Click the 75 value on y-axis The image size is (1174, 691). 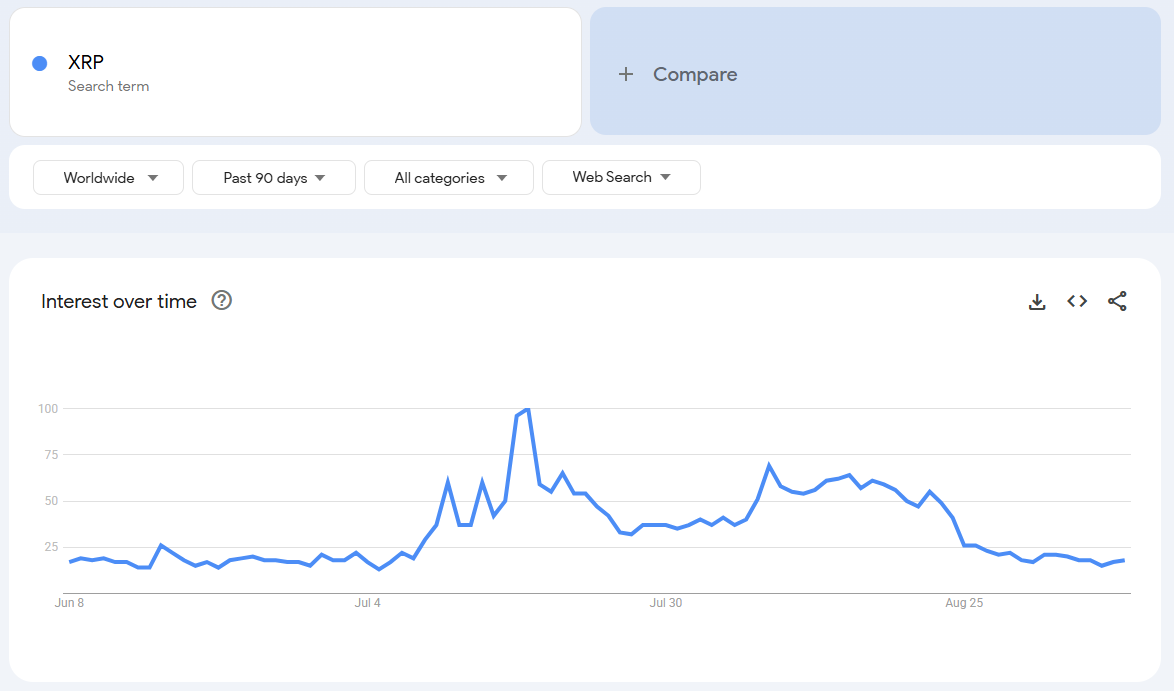[49, 454]
